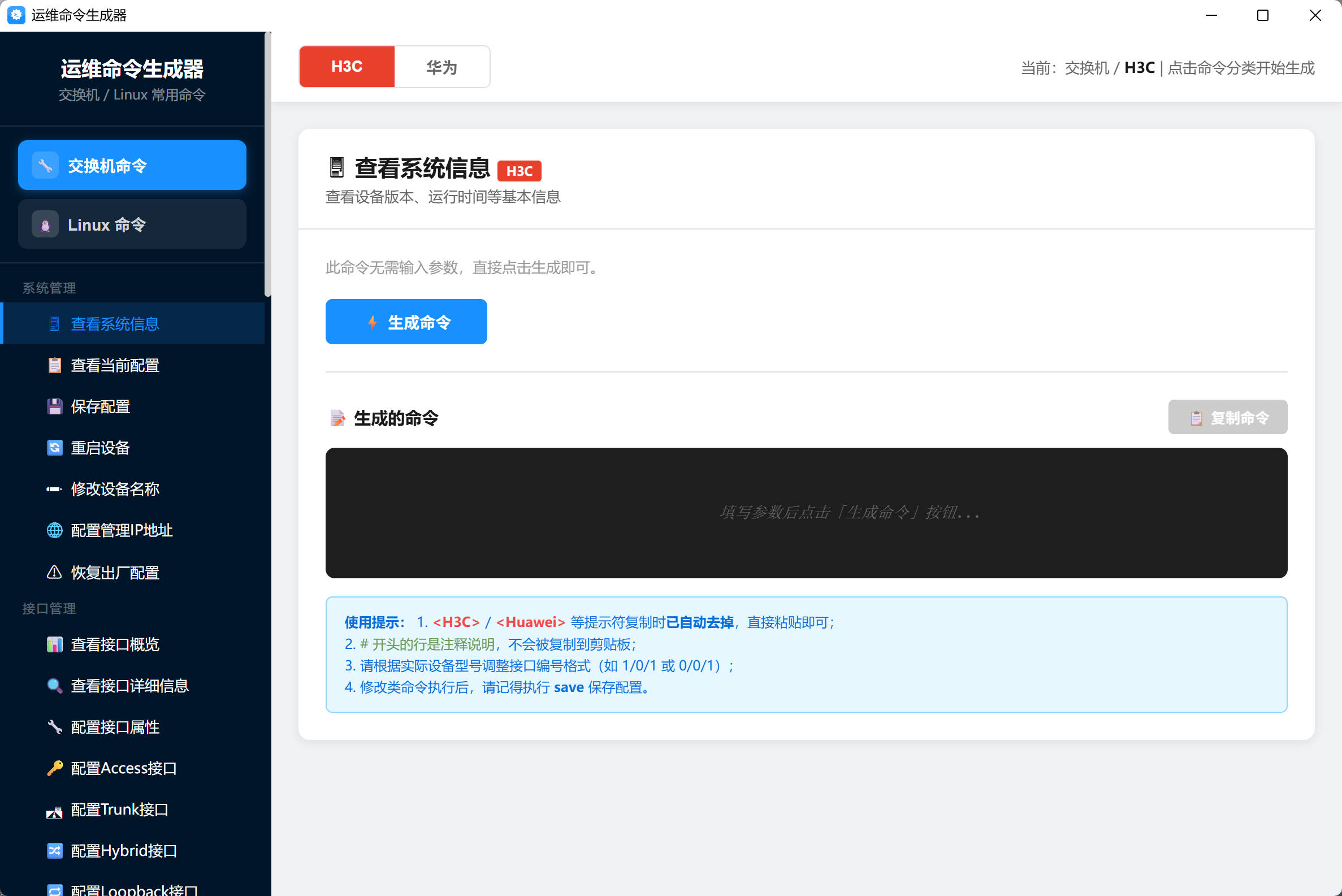Viewport: 1342px width, 896px height.
Task: Open 查看当前配置 in the sidebar
Action: [x=133, y=365]
